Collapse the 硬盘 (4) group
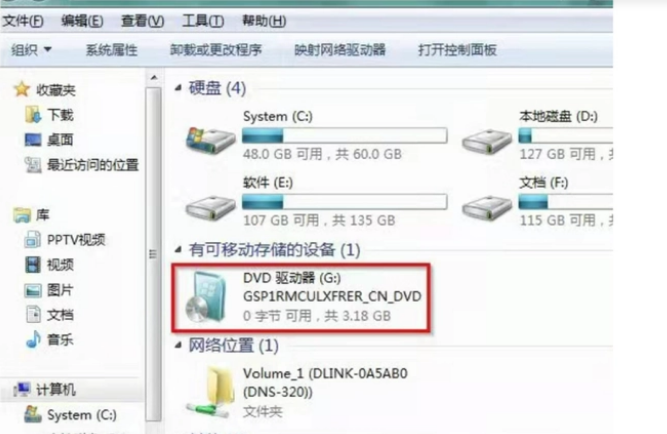Image resolution: width=667 pixels, height=434 pixels. (x=178, y=88)
